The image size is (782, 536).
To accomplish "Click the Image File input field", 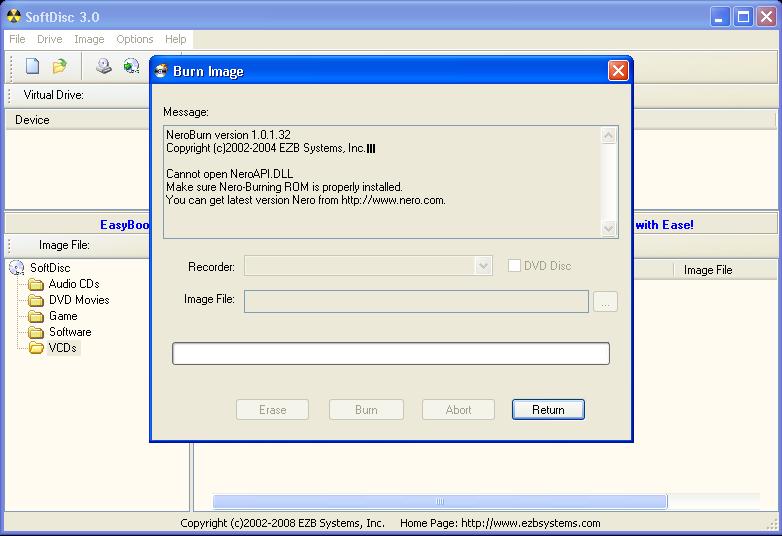I will 416,302.
